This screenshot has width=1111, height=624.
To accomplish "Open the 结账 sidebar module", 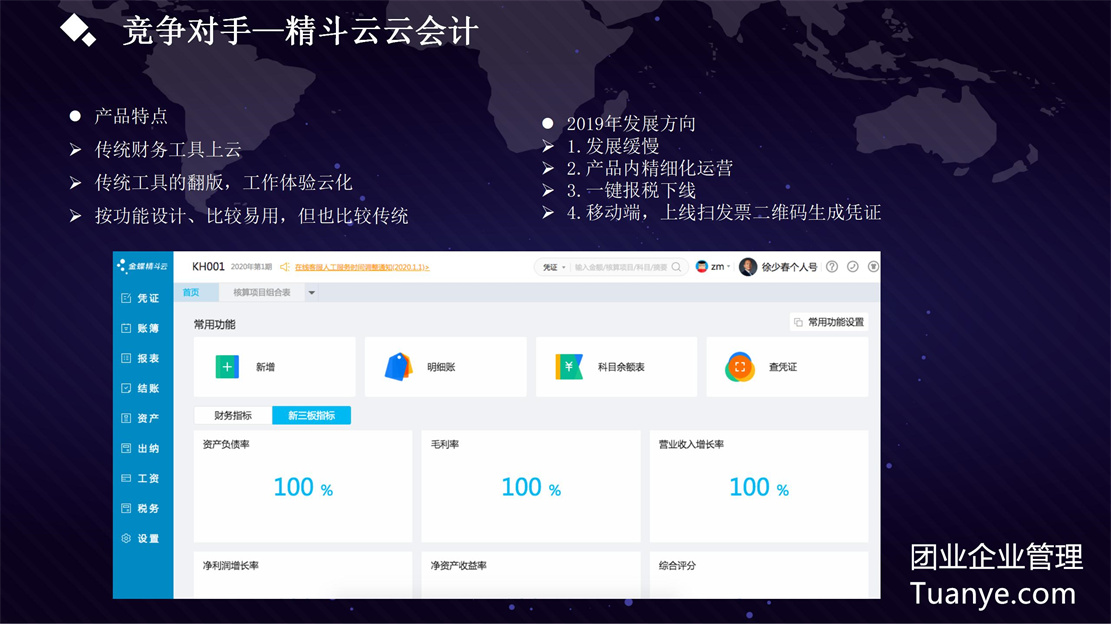I will tap(140, 388).
